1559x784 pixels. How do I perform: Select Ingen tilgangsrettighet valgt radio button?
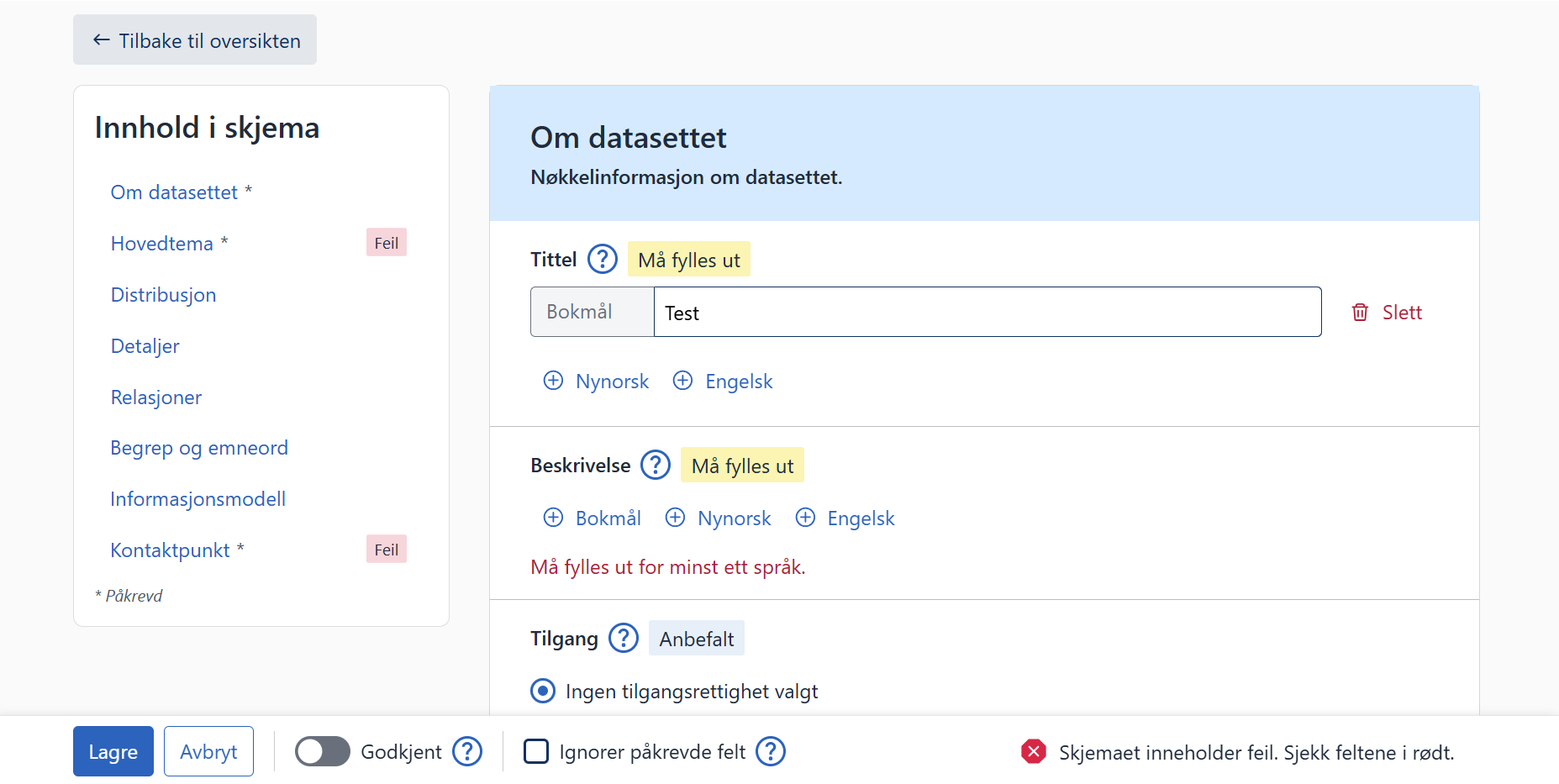543,691
